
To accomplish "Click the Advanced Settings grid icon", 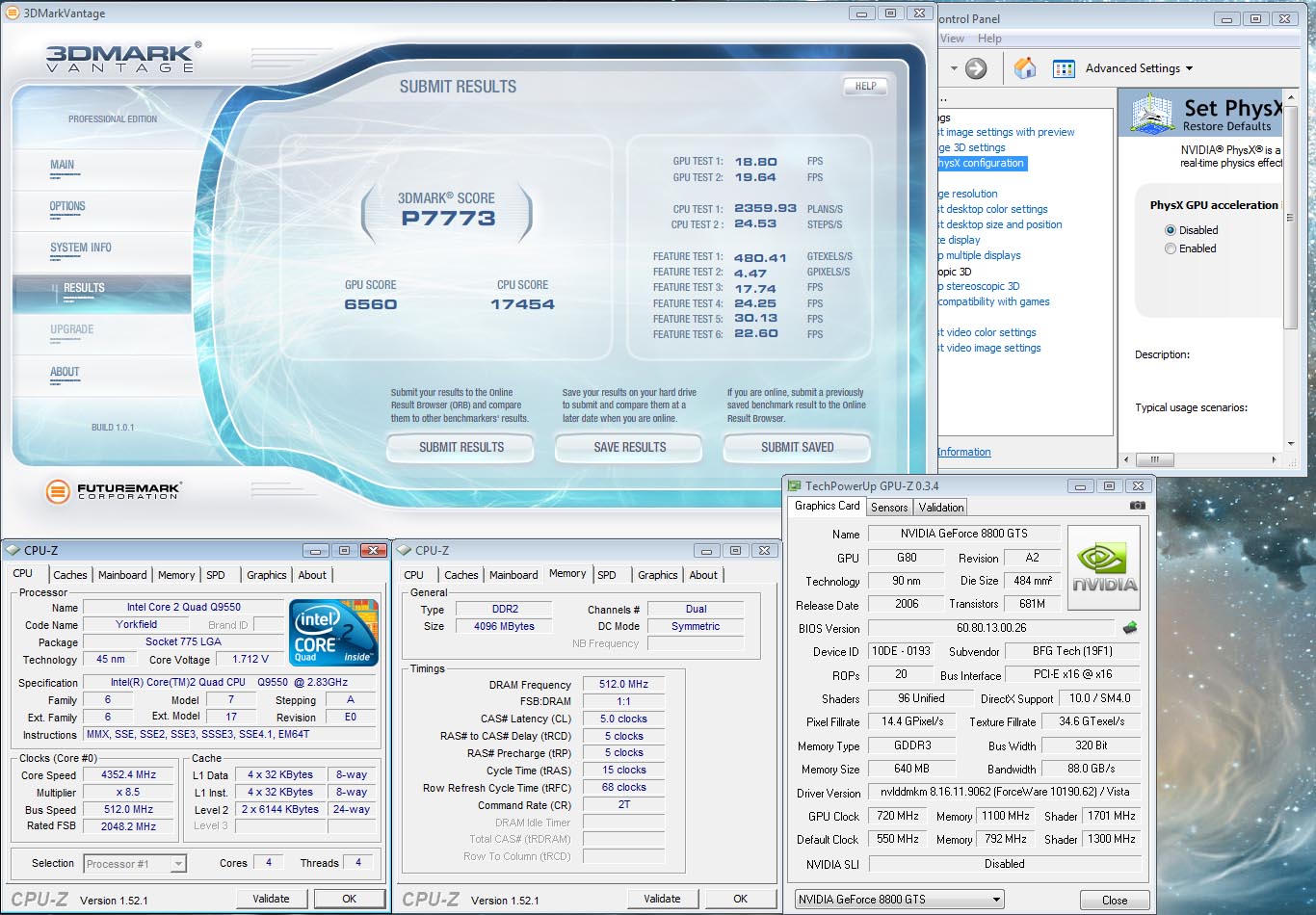I will [x=1064, y=68].
